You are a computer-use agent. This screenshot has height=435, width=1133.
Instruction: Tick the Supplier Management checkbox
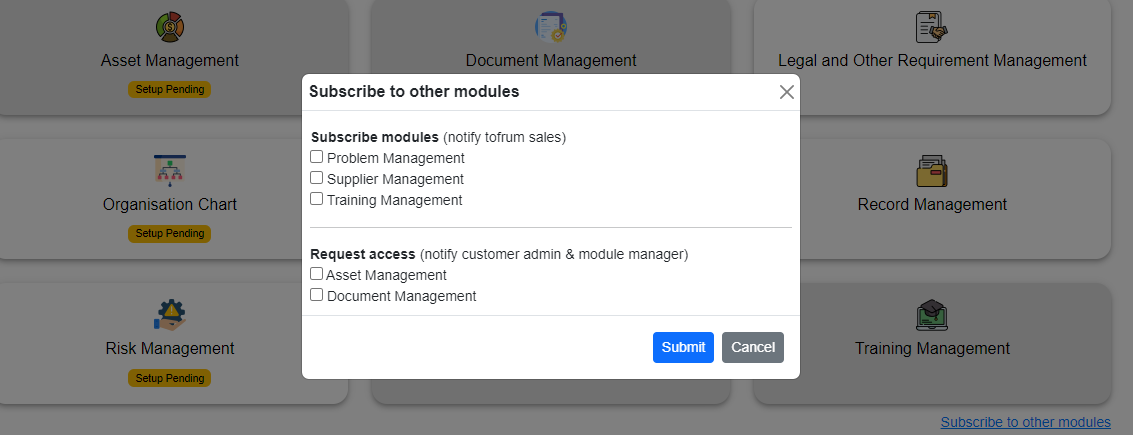(x=317, y=178)
